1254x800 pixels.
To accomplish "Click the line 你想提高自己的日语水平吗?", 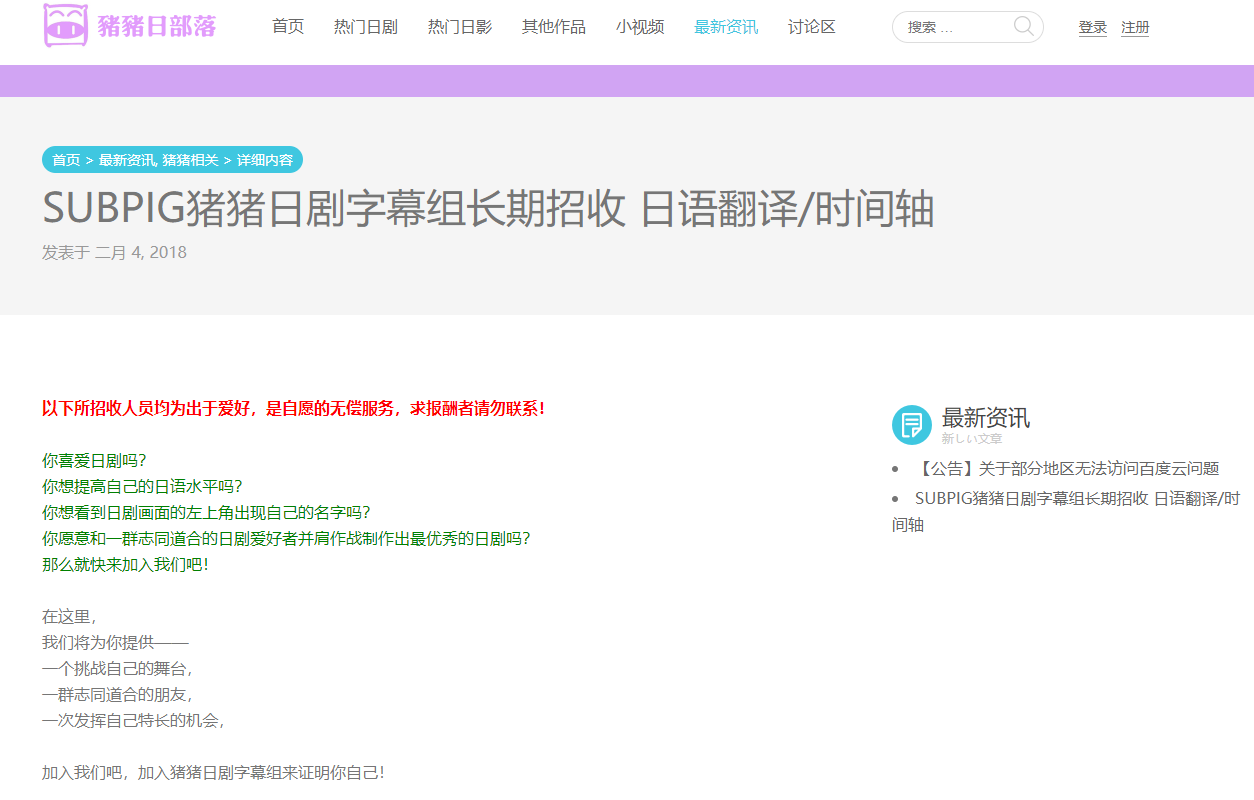I will pyautogui.click(x=142, y=487).
